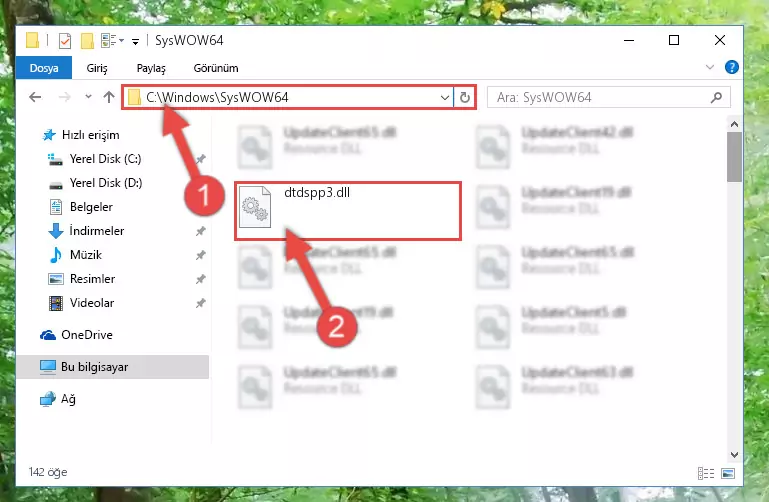
Task: Click the magnifier search icon
Action: 716,98
